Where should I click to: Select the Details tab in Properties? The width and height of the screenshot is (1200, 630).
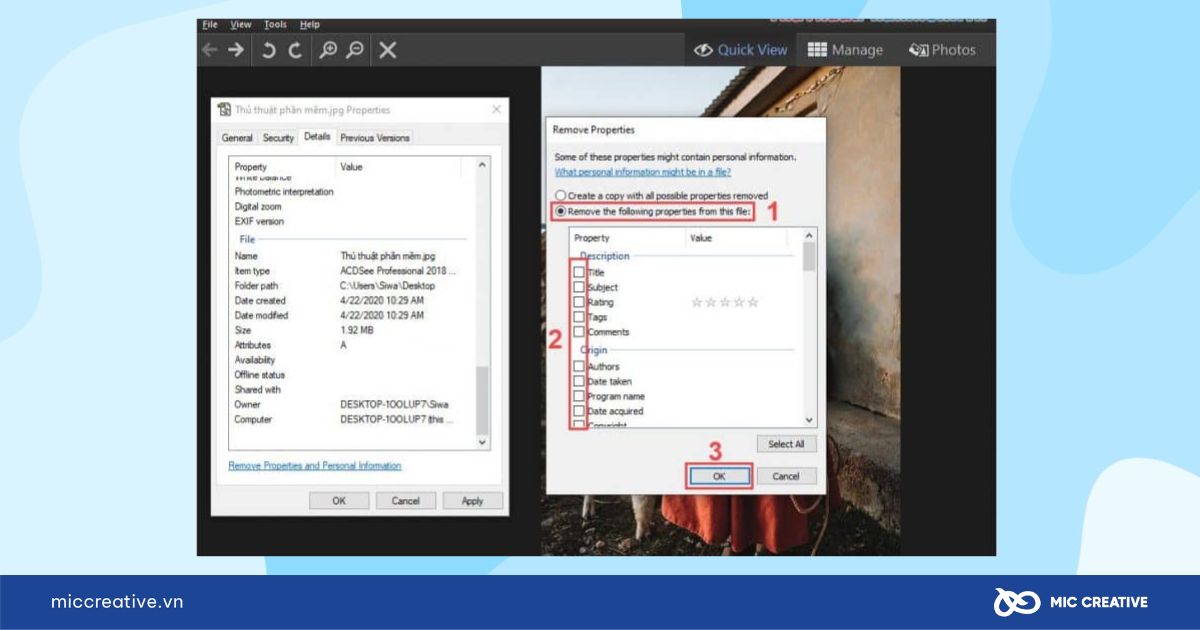[317, 137]
